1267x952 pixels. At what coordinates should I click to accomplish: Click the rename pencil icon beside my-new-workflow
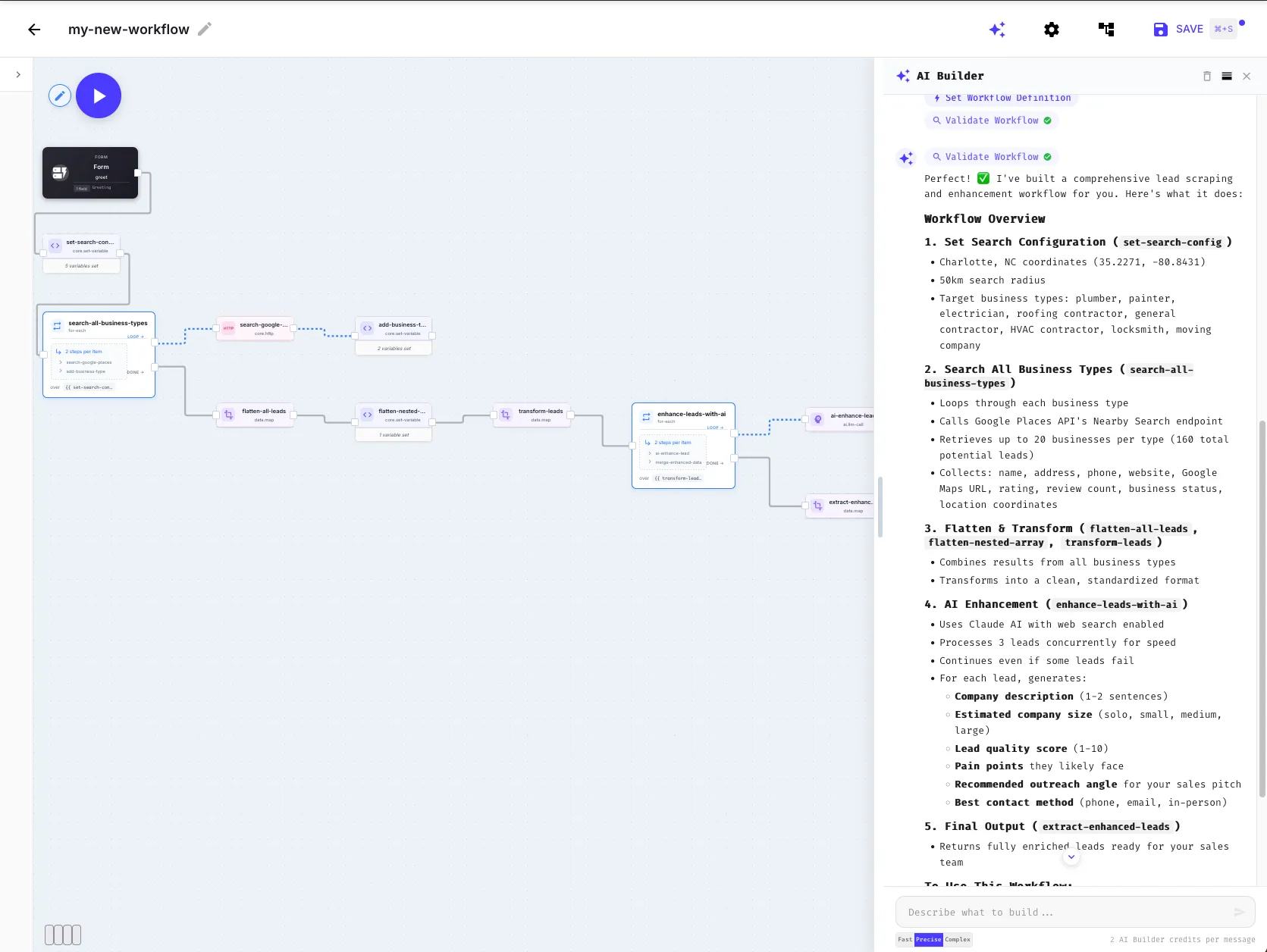(x=203, y=30)
